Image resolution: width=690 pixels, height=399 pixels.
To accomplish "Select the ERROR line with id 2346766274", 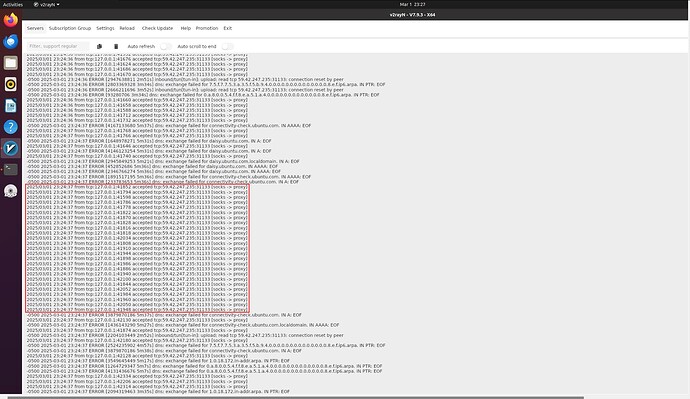I will (x=154, y=172).
